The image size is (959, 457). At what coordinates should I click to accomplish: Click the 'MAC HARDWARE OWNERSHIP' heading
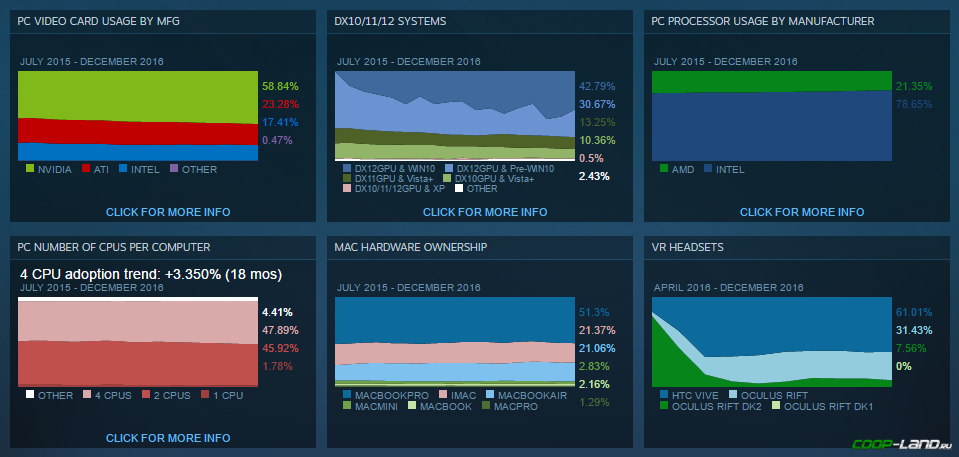(x=411, y=247)
